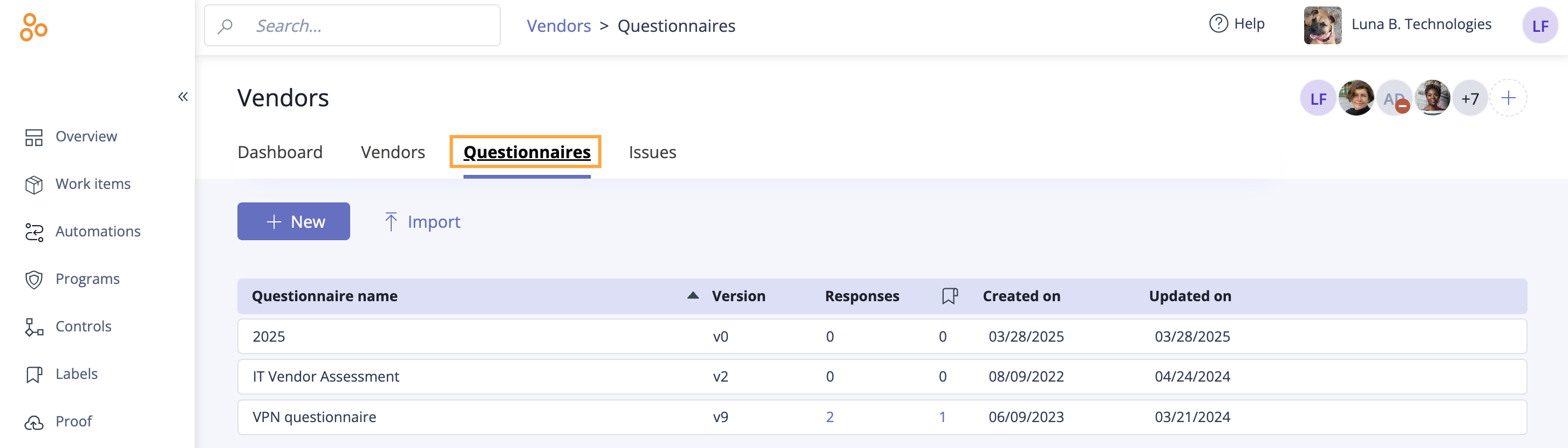Click created date 06/09/2023
The height and width of the screenshot is (448, 1568).
(1026, 417)
